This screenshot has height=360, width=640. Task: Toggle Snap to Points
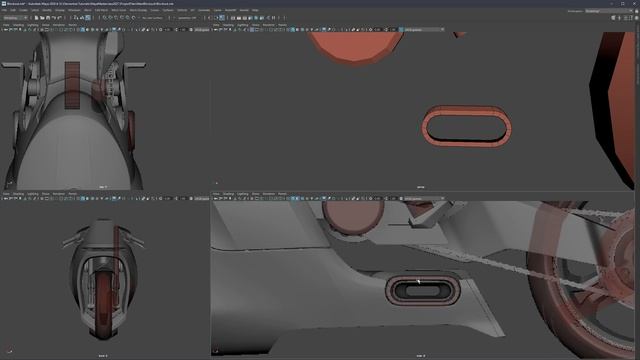[x=116, y=18]
